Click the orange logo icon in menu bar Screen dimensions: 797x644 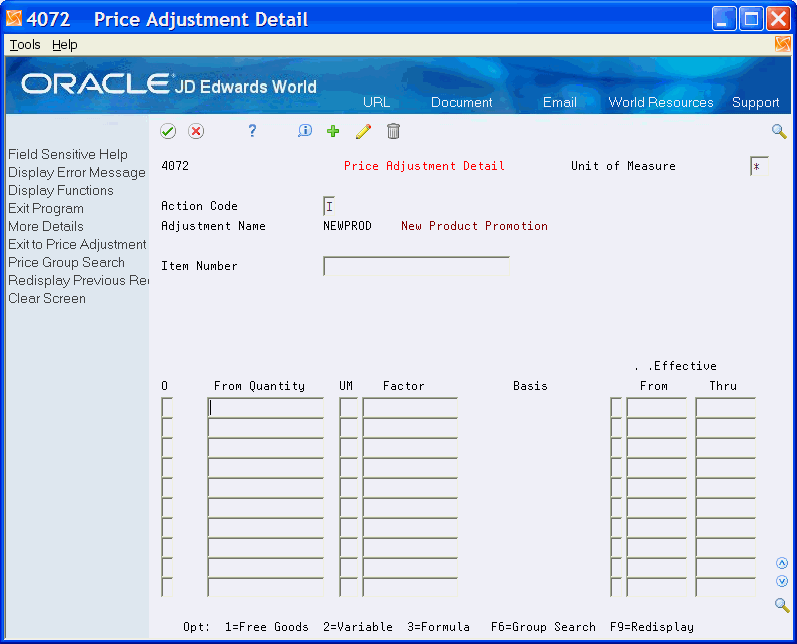coord(782,44)
